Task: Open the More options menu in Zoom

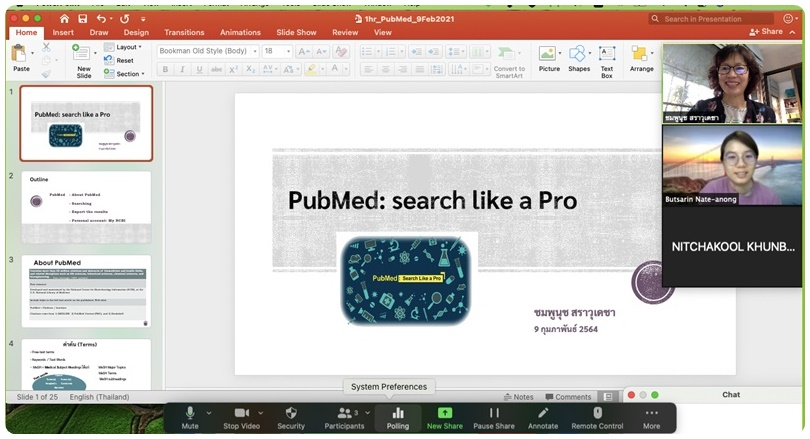Action: (651, 417)
